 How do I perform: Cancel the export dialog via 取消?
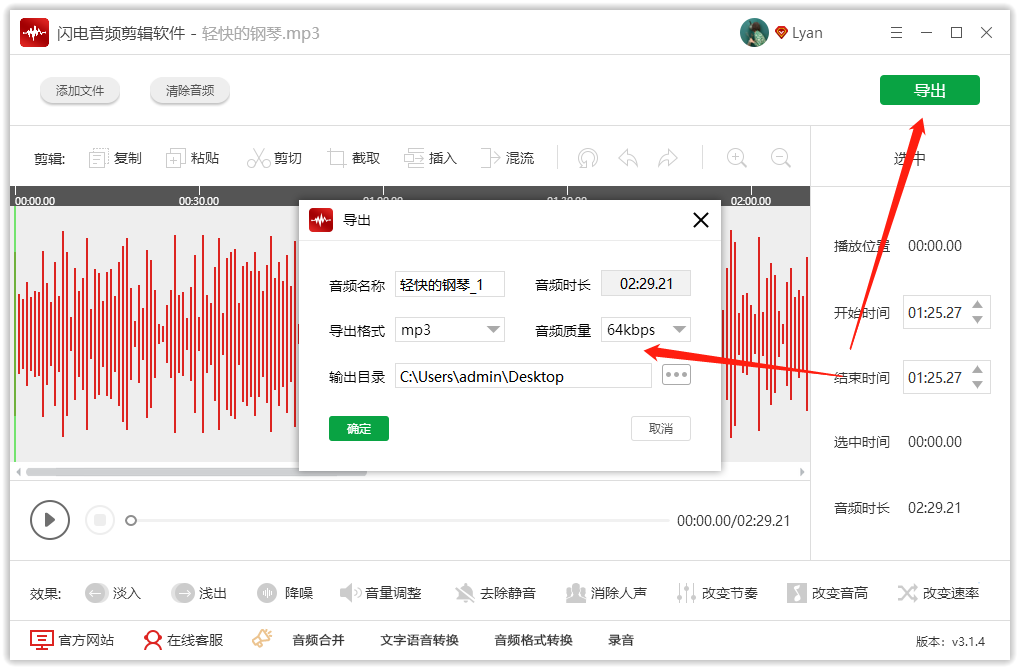coord(660,428)
